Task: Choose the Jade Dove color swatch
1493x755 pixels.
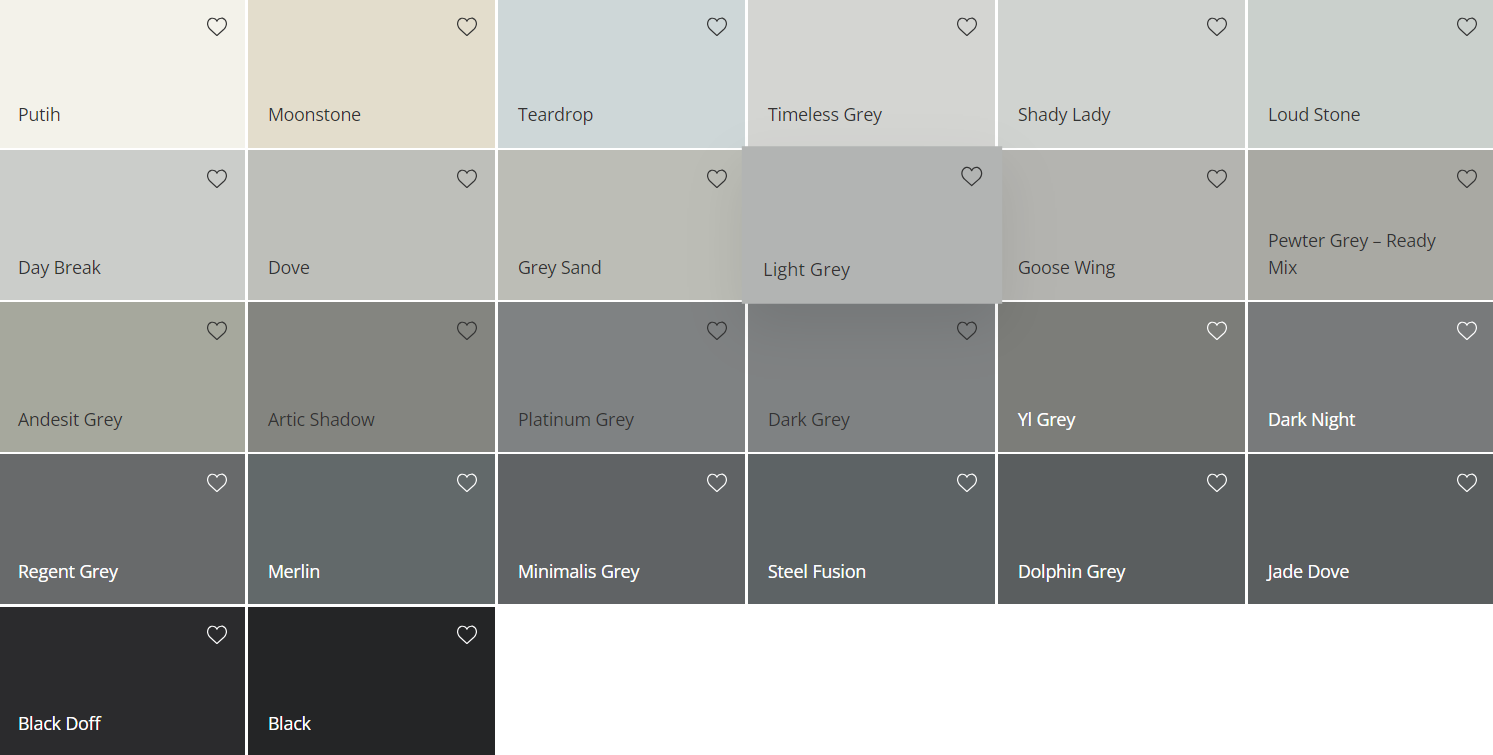Action: pyautogui.click(x=1370, y=529)
